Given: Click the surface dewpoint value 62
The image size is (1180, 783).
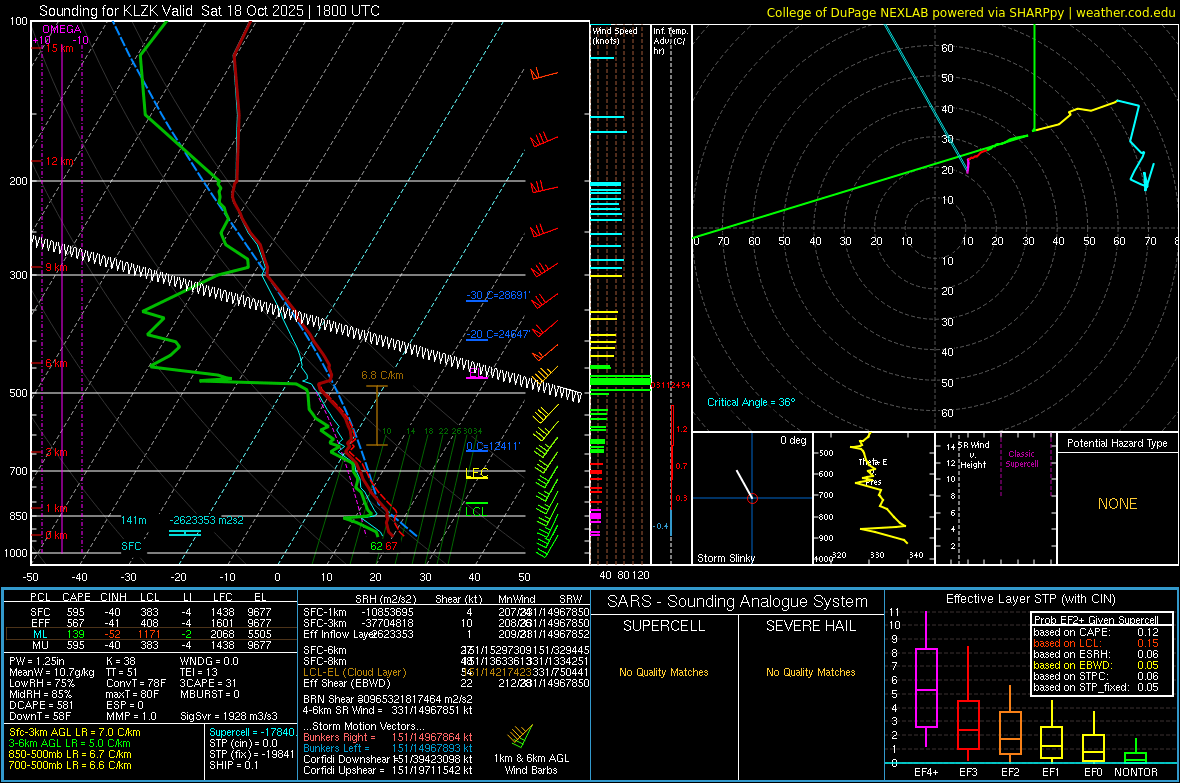Looking at the screenshot, I should (376, 546).
